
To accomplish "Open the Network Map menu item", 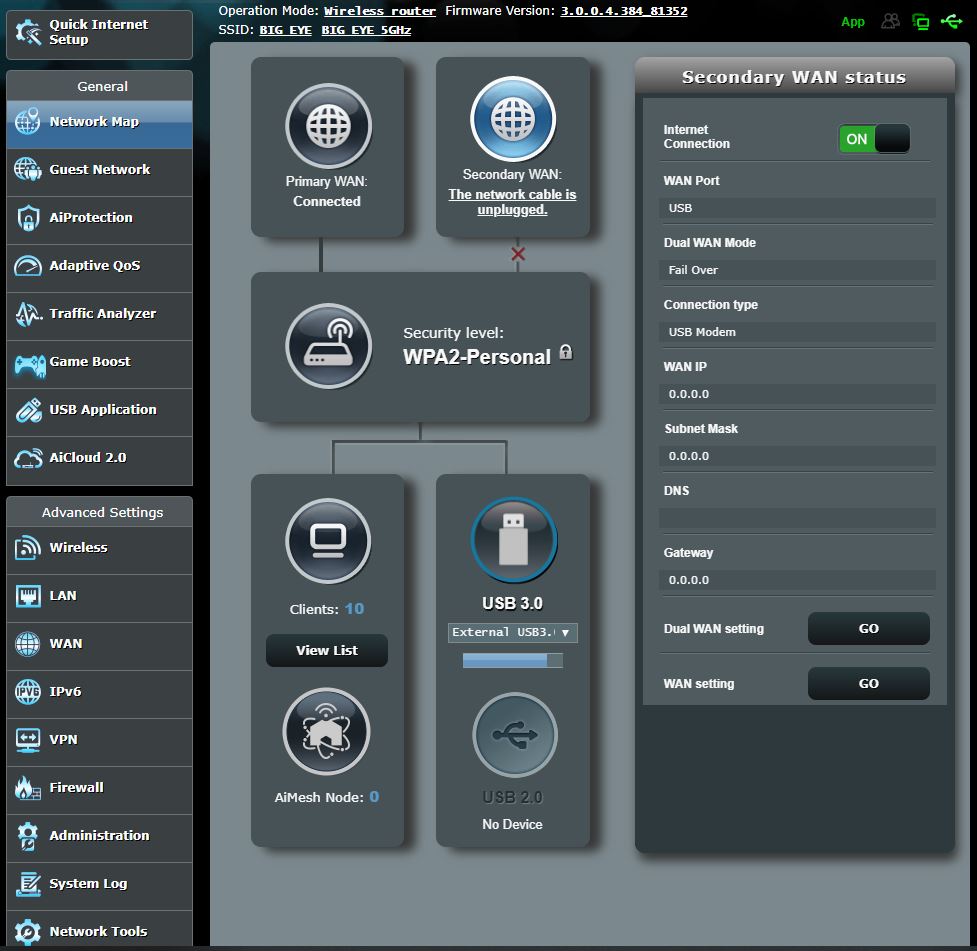I will point(99,124).
